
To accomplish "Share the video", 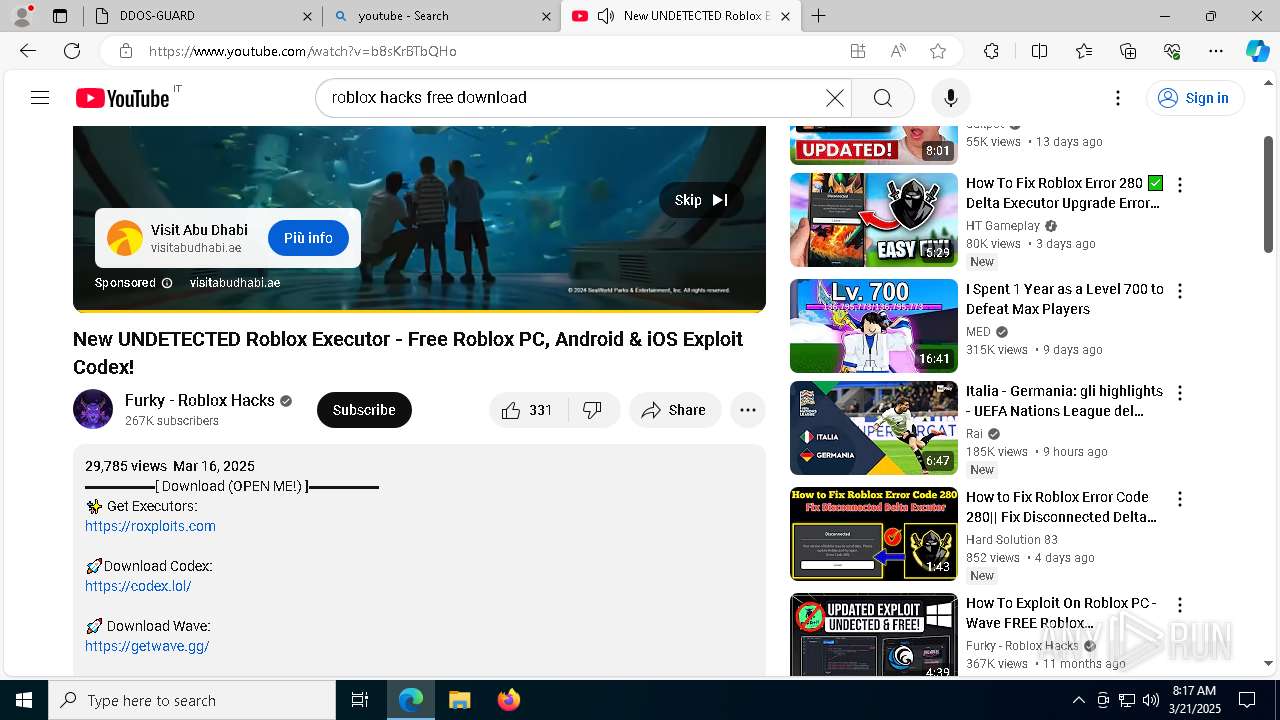I will 675,410.
